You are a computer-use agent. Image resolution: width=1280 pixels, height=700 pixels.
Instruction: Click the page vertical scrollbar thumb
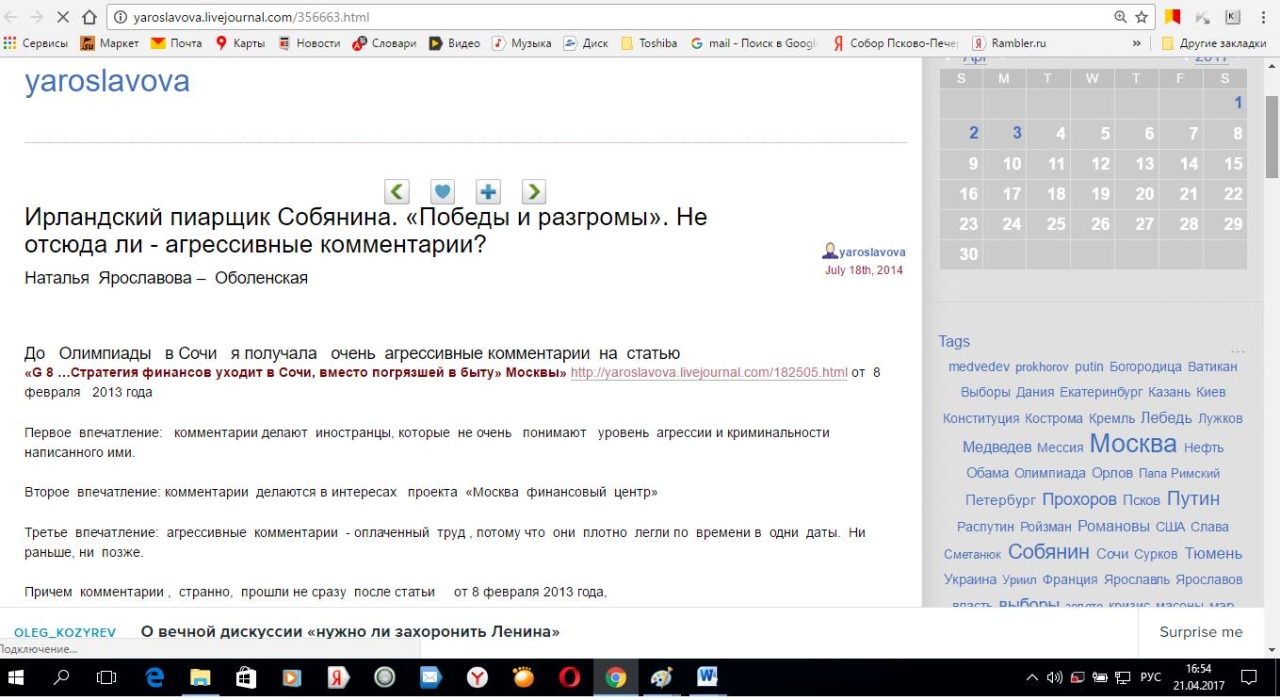[1272, 136]
